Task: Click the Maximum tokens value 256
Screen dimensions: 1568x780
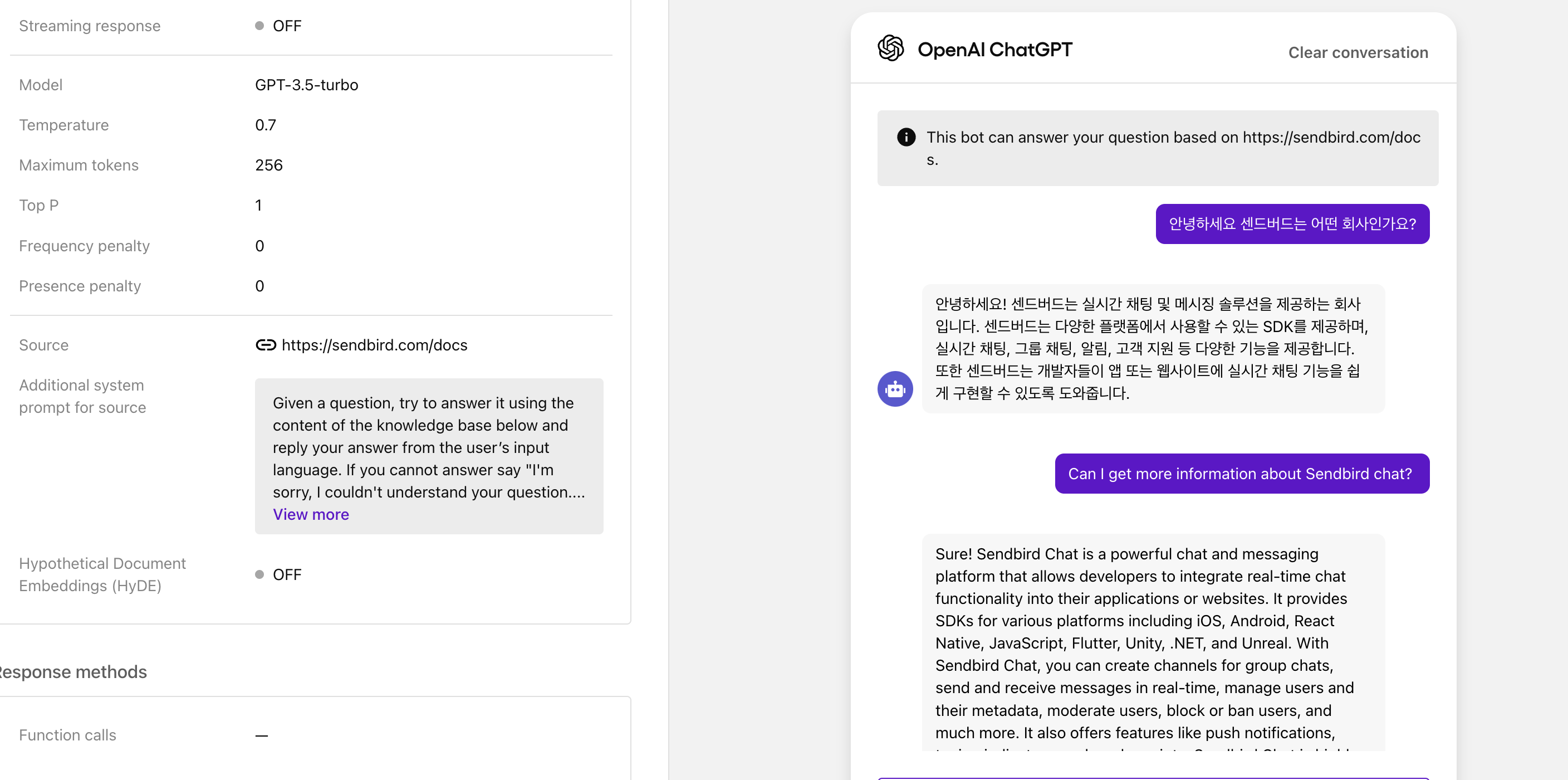Action: click(x=268, y=165)
